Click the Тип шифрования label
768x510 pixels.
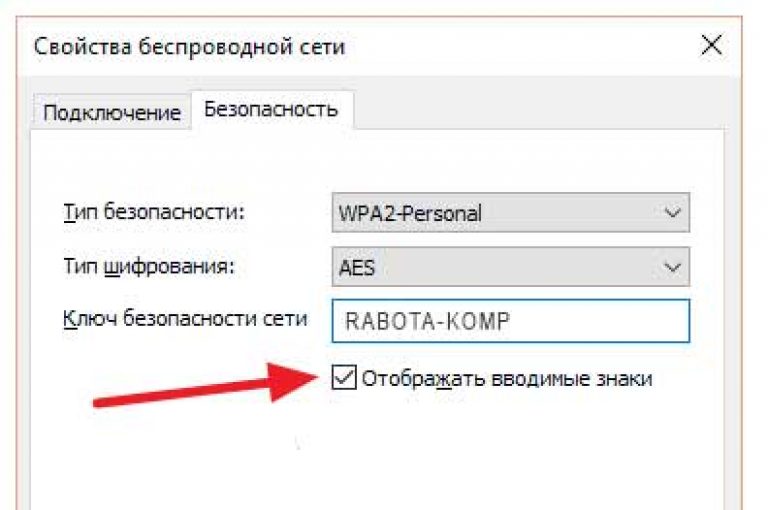149,267
